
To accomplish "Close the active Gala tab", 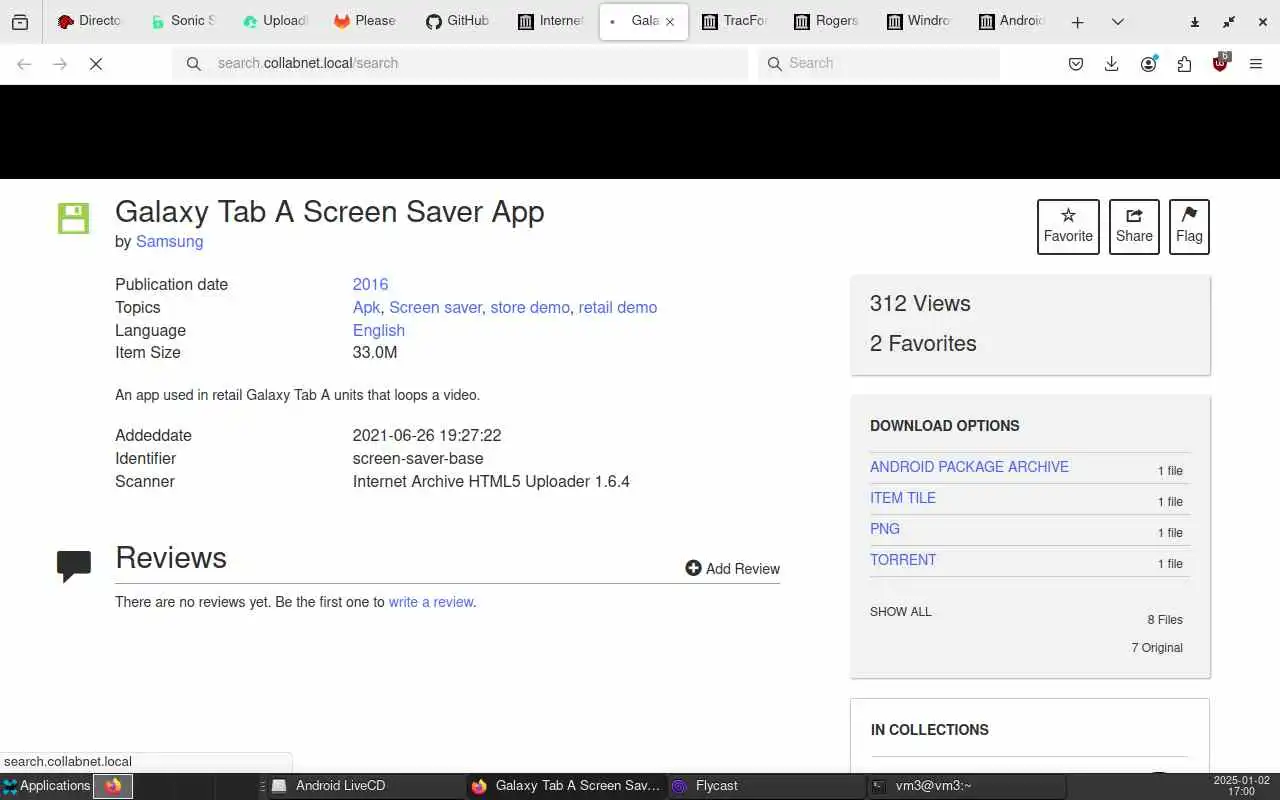I will click(x=670, y=21).
